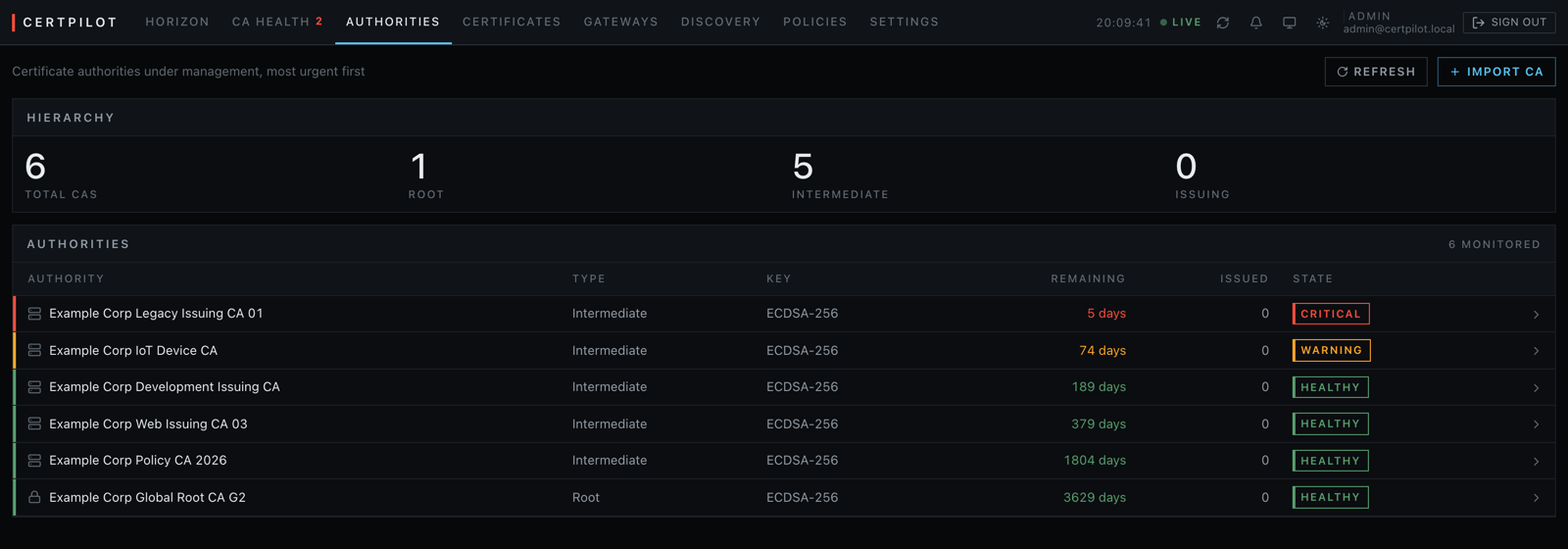The height and width of the screenshot is (549, 1568).
Task: Click server icon for Legacy Issuing CA 01
Action: tap(34, 314)
